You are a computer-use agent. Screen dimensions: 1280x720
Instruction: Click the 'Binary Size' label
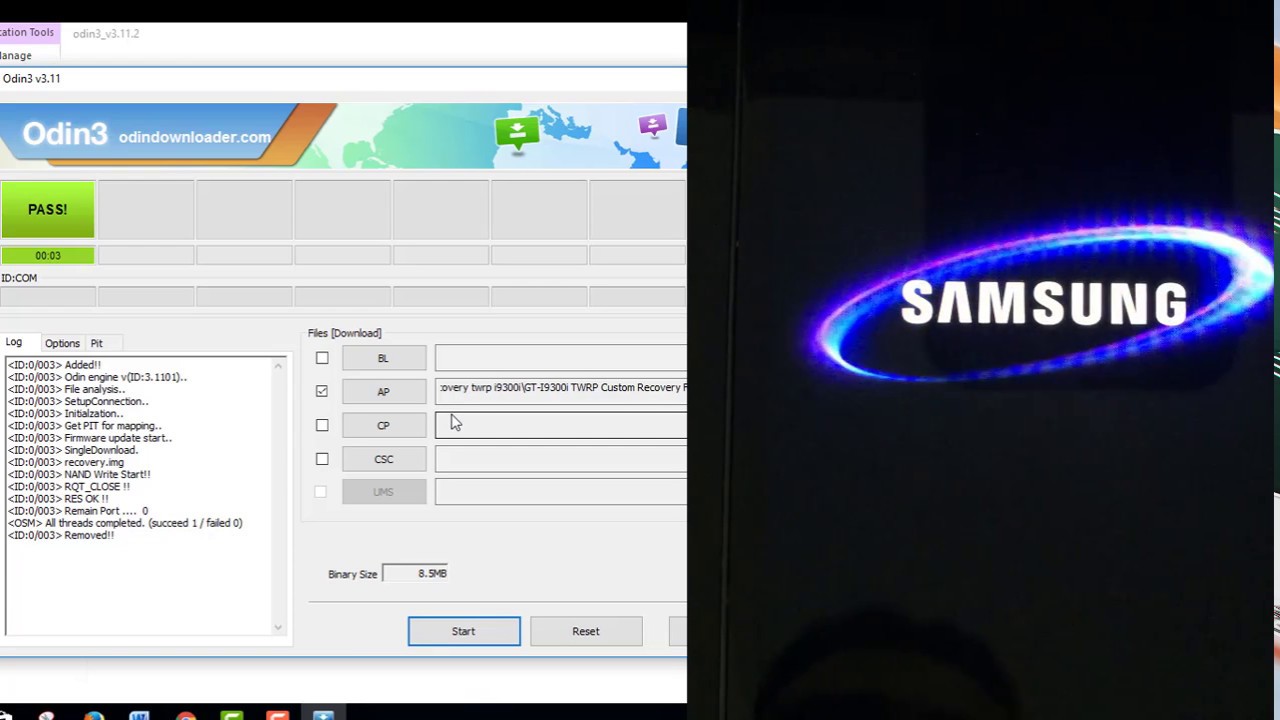pos(353,574)
